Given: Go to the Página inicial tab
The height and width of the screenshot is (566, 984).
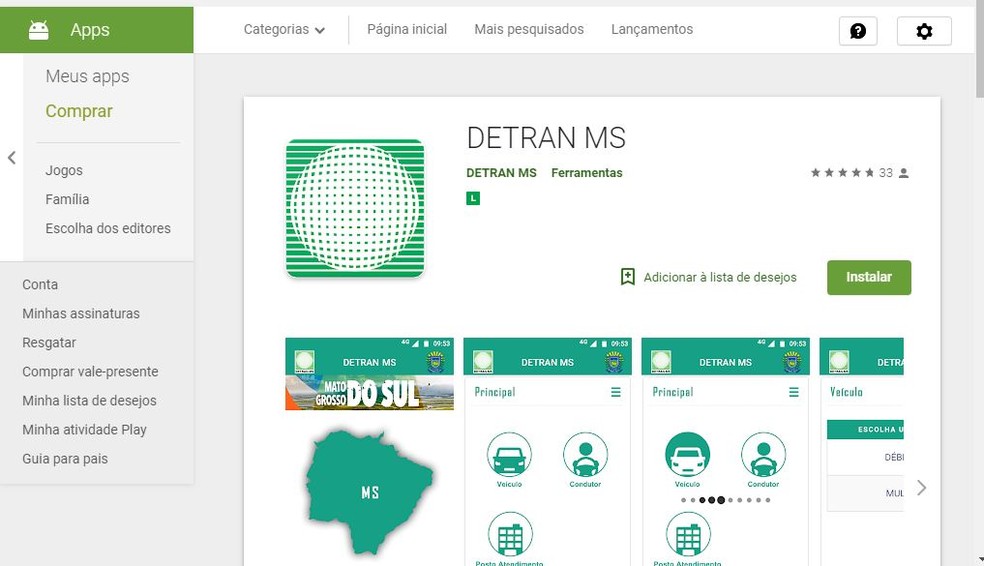Looking at the screenshot, I should click(x=407, y=30).
